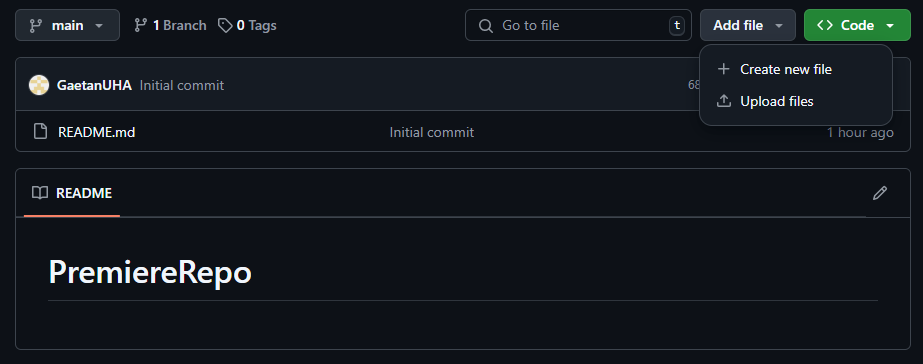Open the GaetanUHA profile link
Screen dimensions: 923x364
click(94, 85)
